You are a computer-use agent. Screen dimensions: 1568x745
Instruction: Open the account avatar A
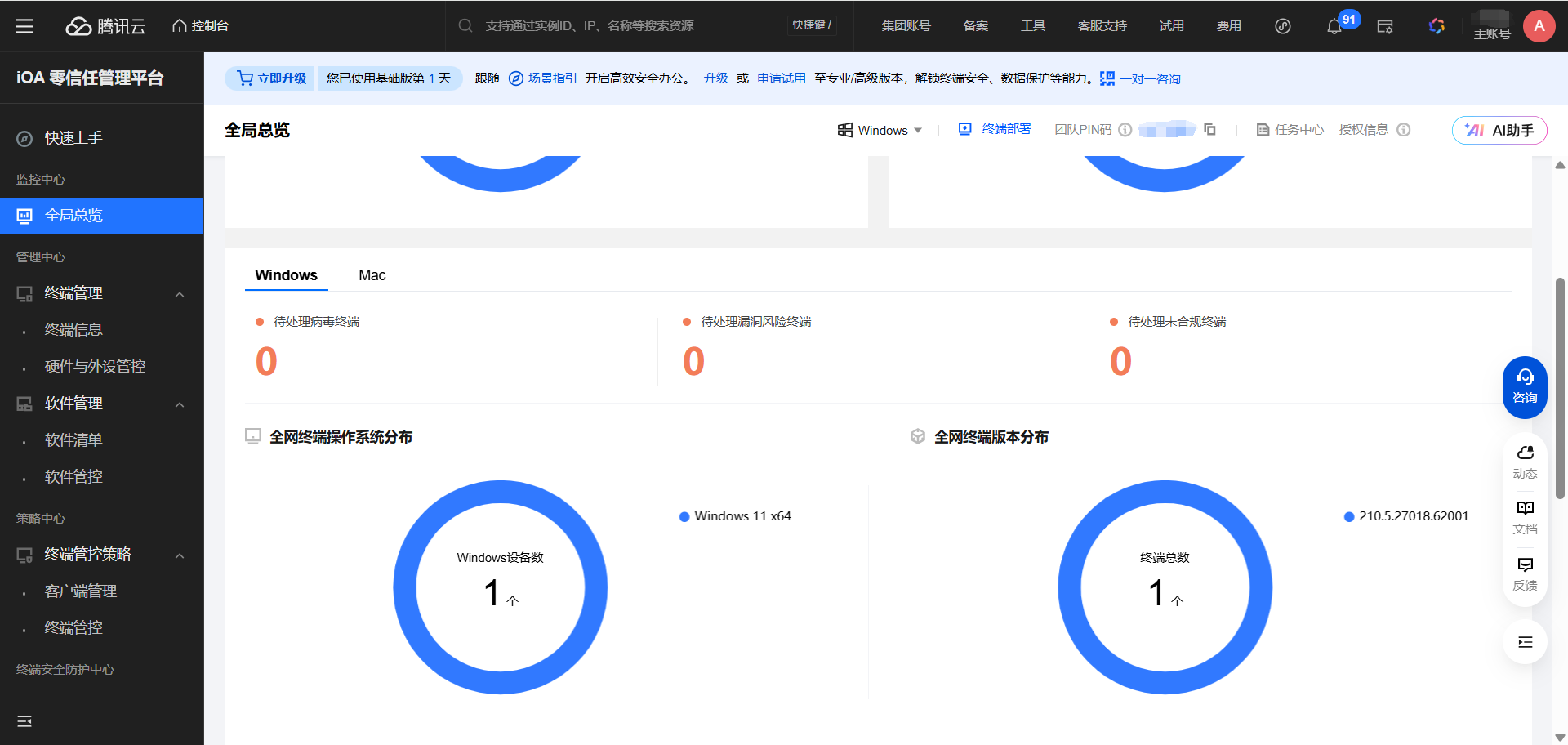click(x=1539, y=26)
